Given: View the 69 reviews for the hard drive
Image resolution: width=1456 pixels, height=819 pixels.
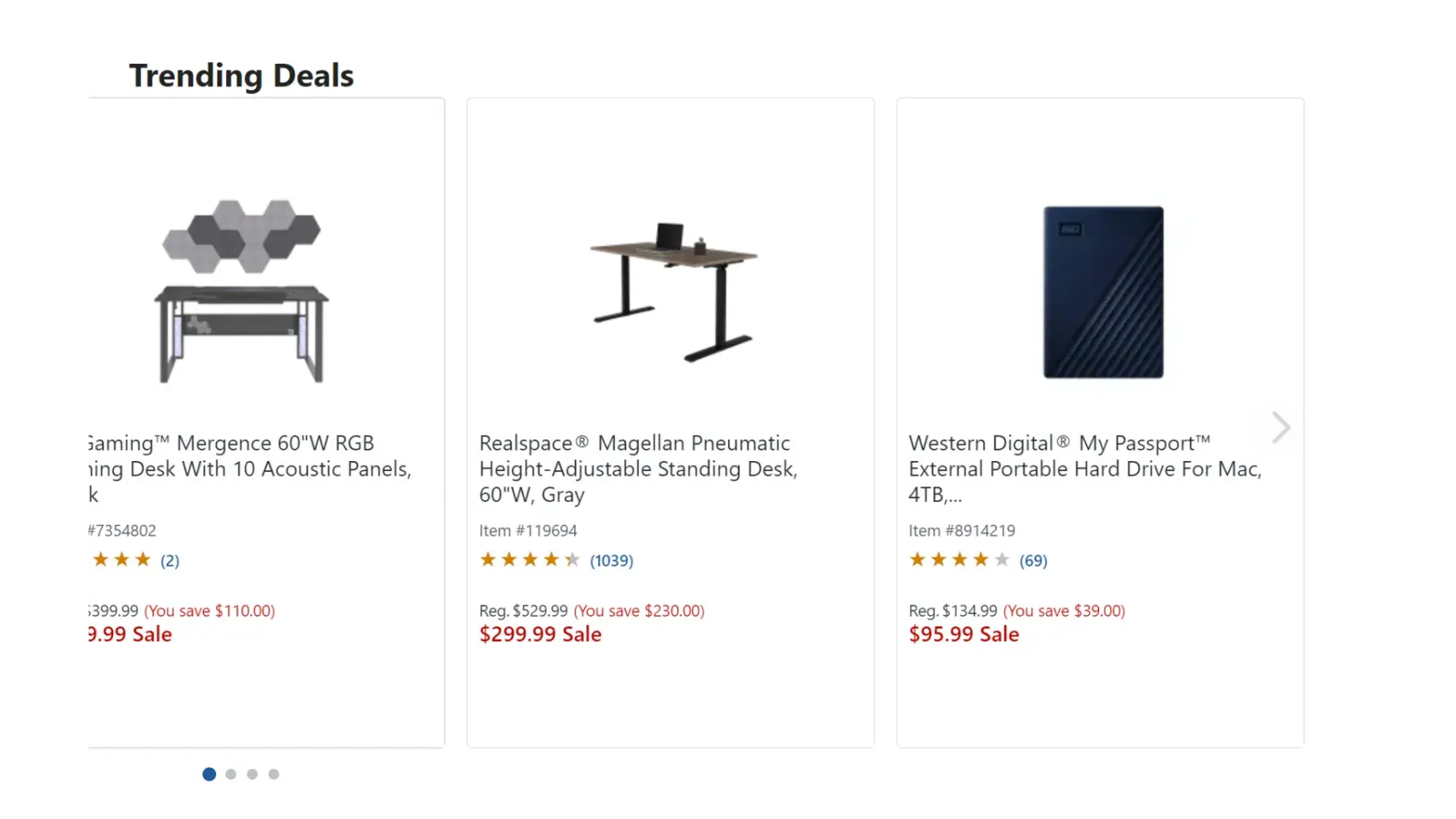Looking at the screenshot, I should point(1033,561).
